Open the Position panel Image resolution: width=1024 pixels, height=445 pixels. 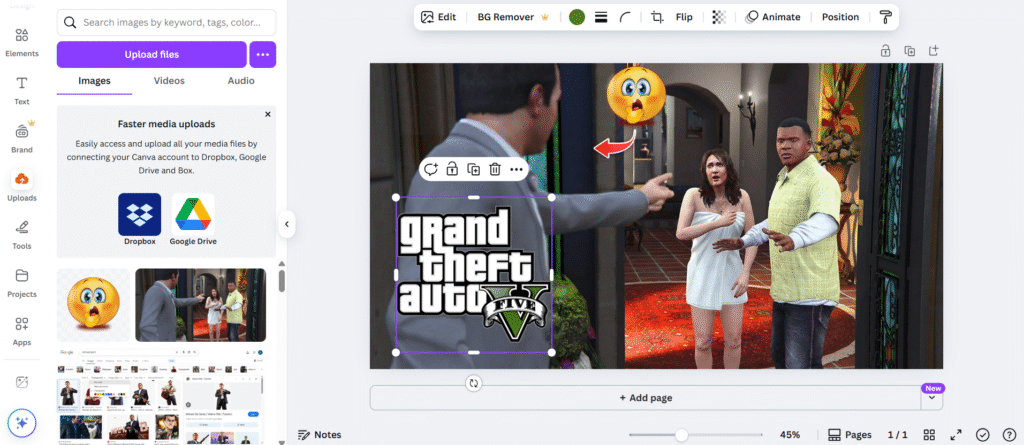840,17
